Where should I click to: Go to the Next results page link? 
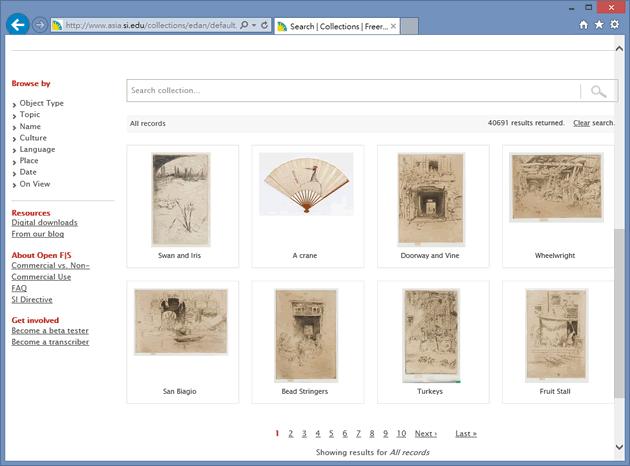pyautogui.click(x=425, y=434)
